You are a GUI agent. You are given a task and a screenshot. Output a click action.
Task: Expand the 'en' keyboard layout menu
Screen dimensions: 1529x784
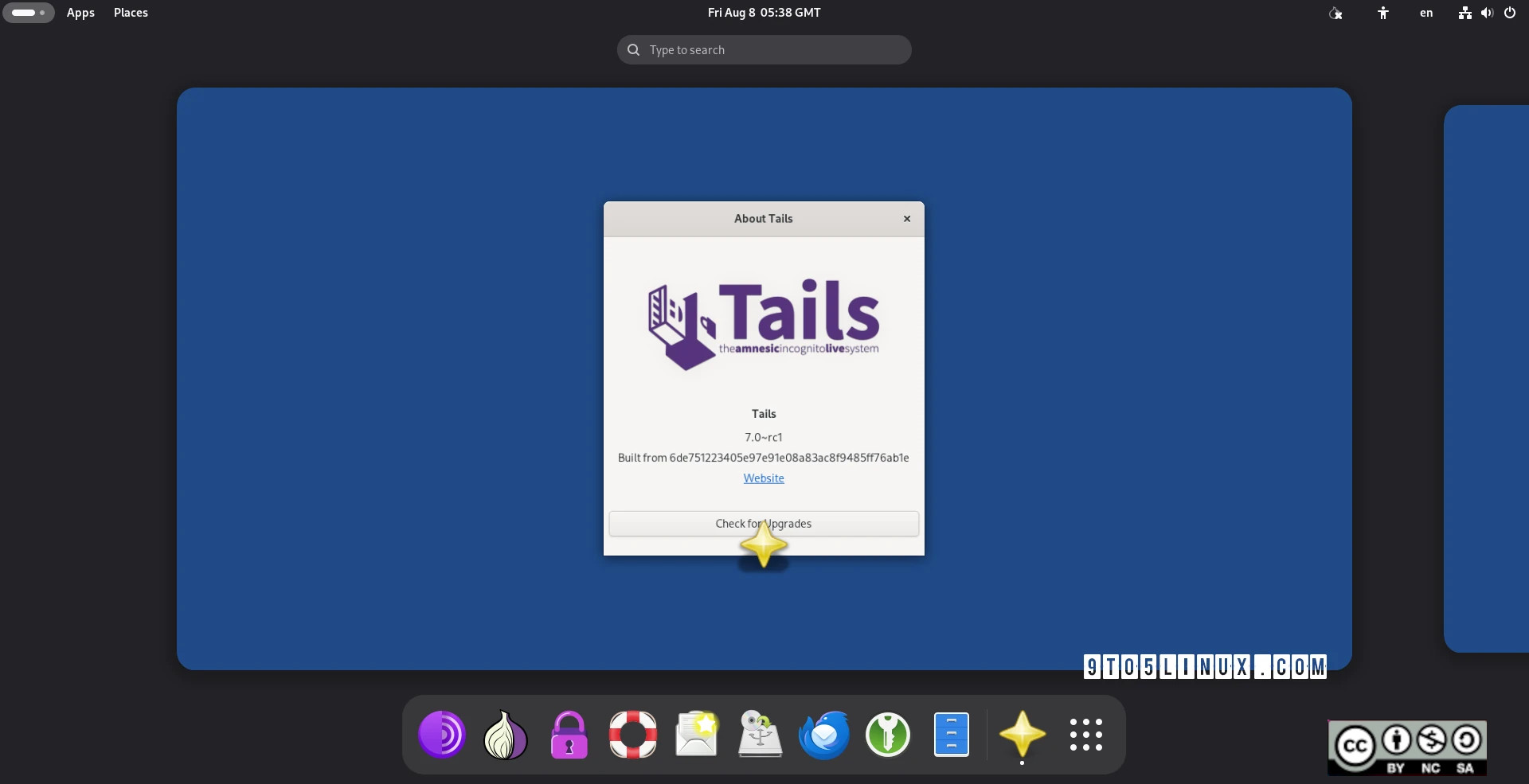(x=1426, y=13)
